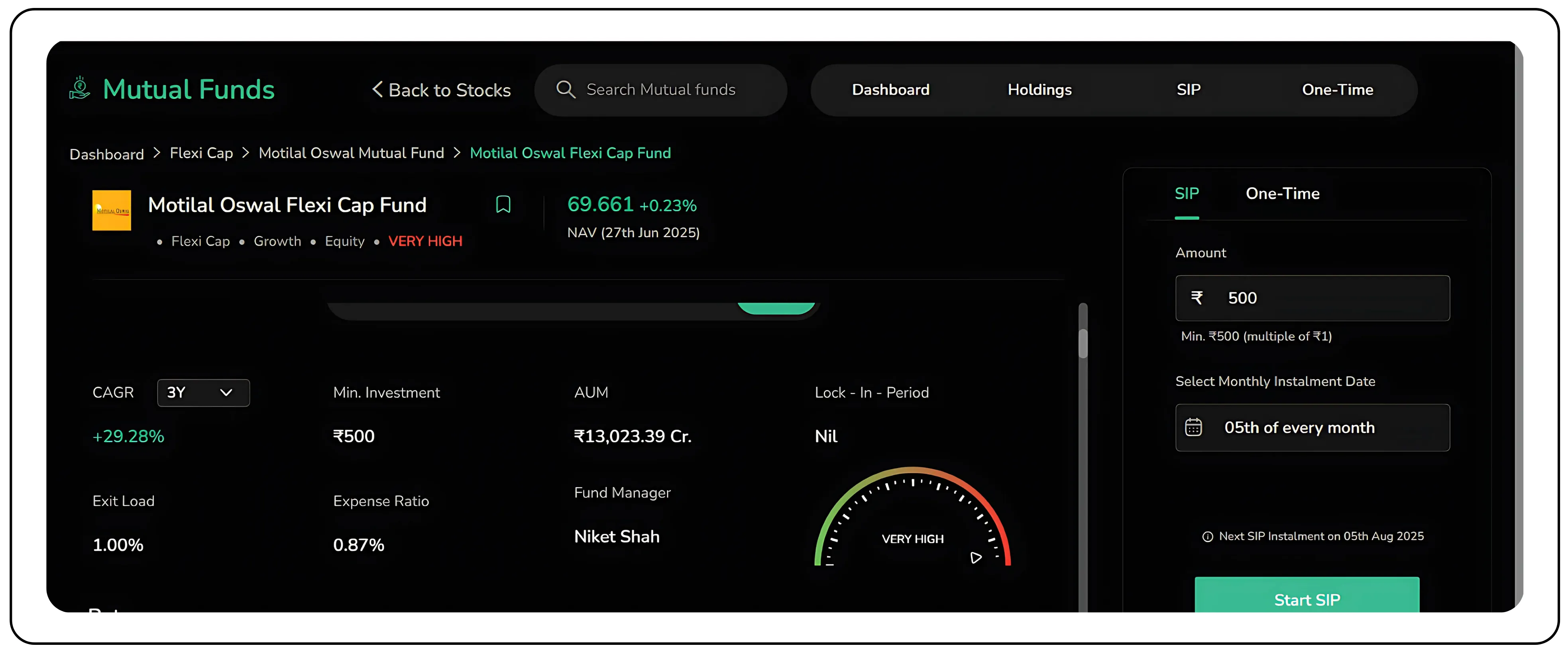Viewport: 1568px width, 654px height.
Task: Click the VERY HIGH risk gauge meter
Action: click(912, 517)
